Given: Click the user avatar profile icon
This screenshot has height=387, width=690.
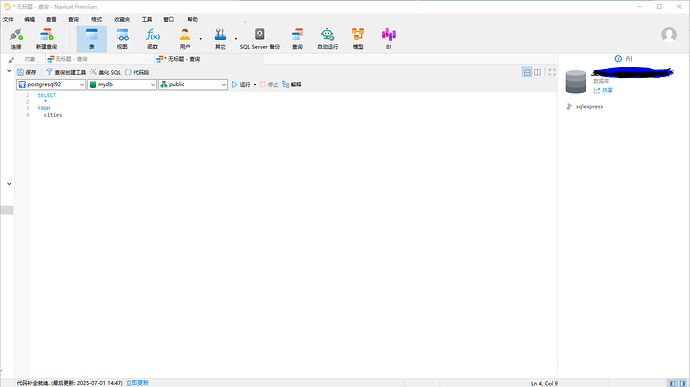Looking at the screenshot, I should click(x=669, y=34).
